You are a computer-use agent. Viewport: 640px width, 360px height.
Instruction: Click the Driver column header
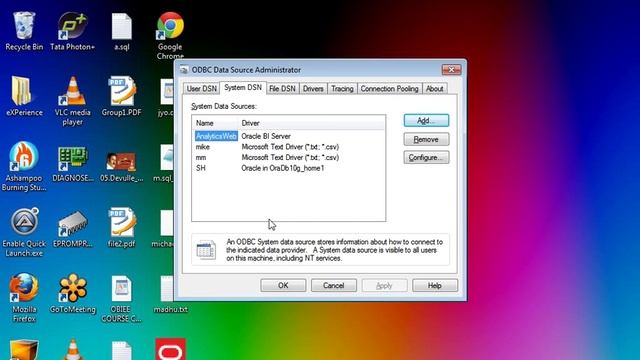[312, 123]
